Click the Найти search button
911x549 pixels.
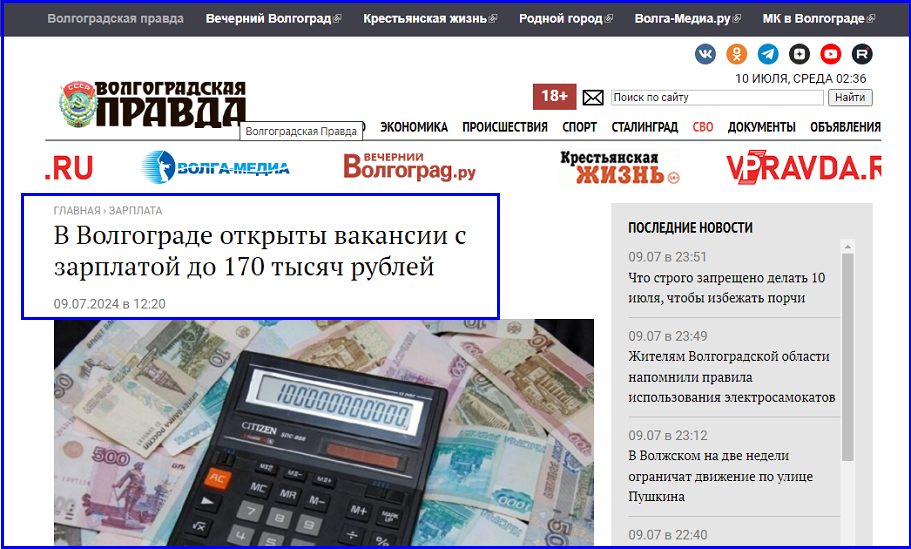[x=850, y=98]
